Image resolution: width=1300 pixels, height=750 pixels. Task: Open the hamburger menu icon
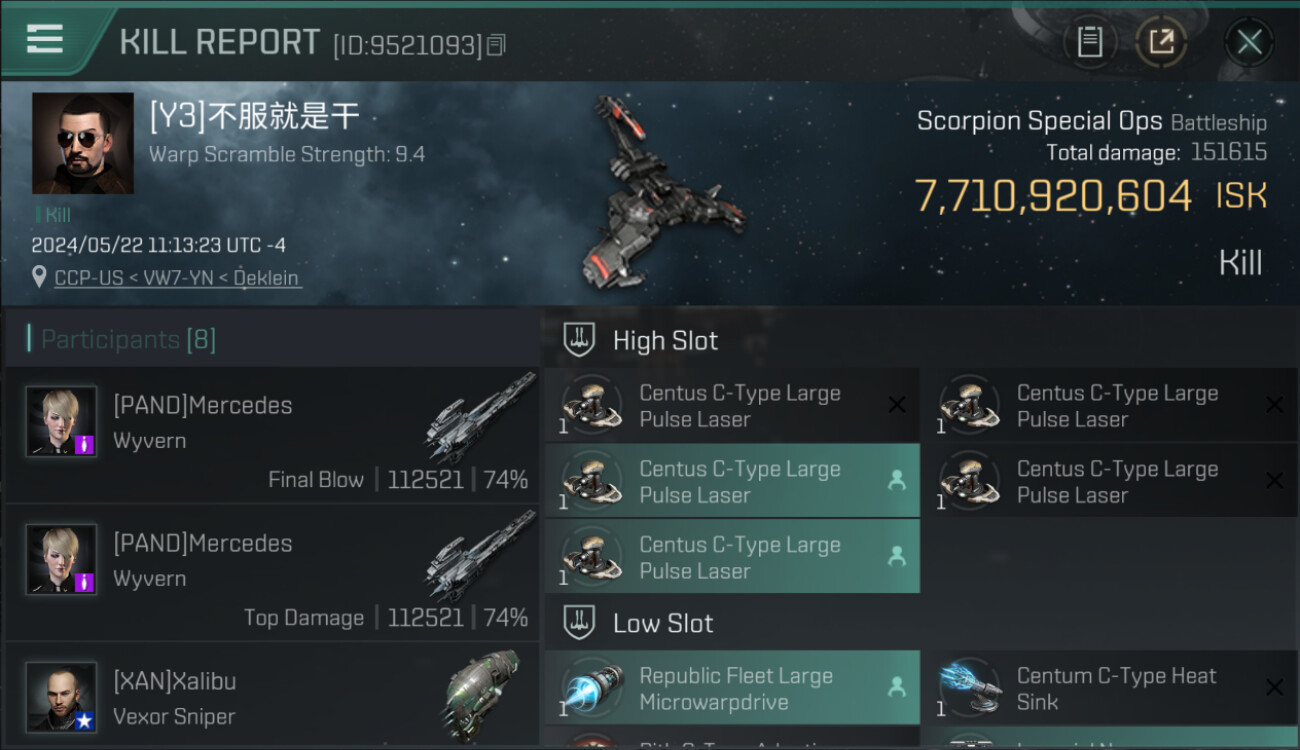45,39
